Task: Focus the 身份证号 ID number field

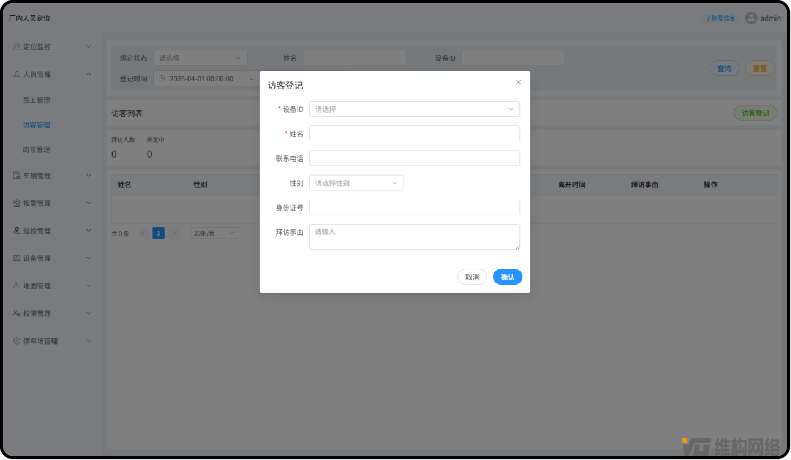Action: click(x=414, y=207)
